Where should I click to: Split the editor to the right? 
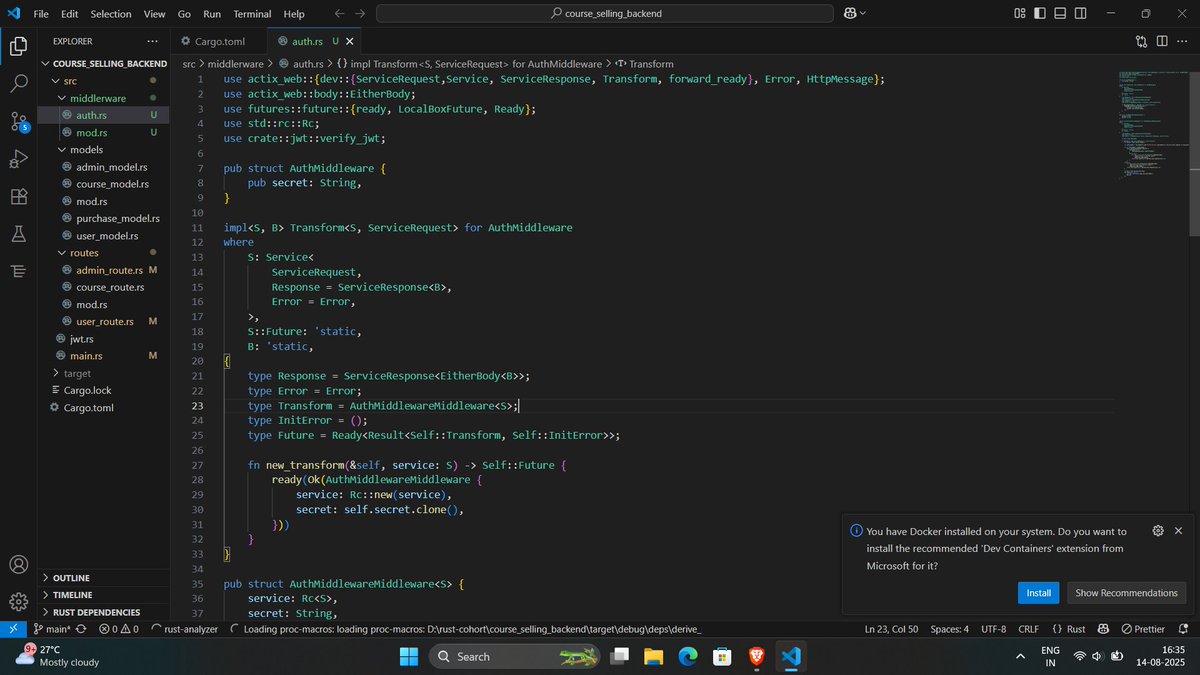coord(1162,41)
